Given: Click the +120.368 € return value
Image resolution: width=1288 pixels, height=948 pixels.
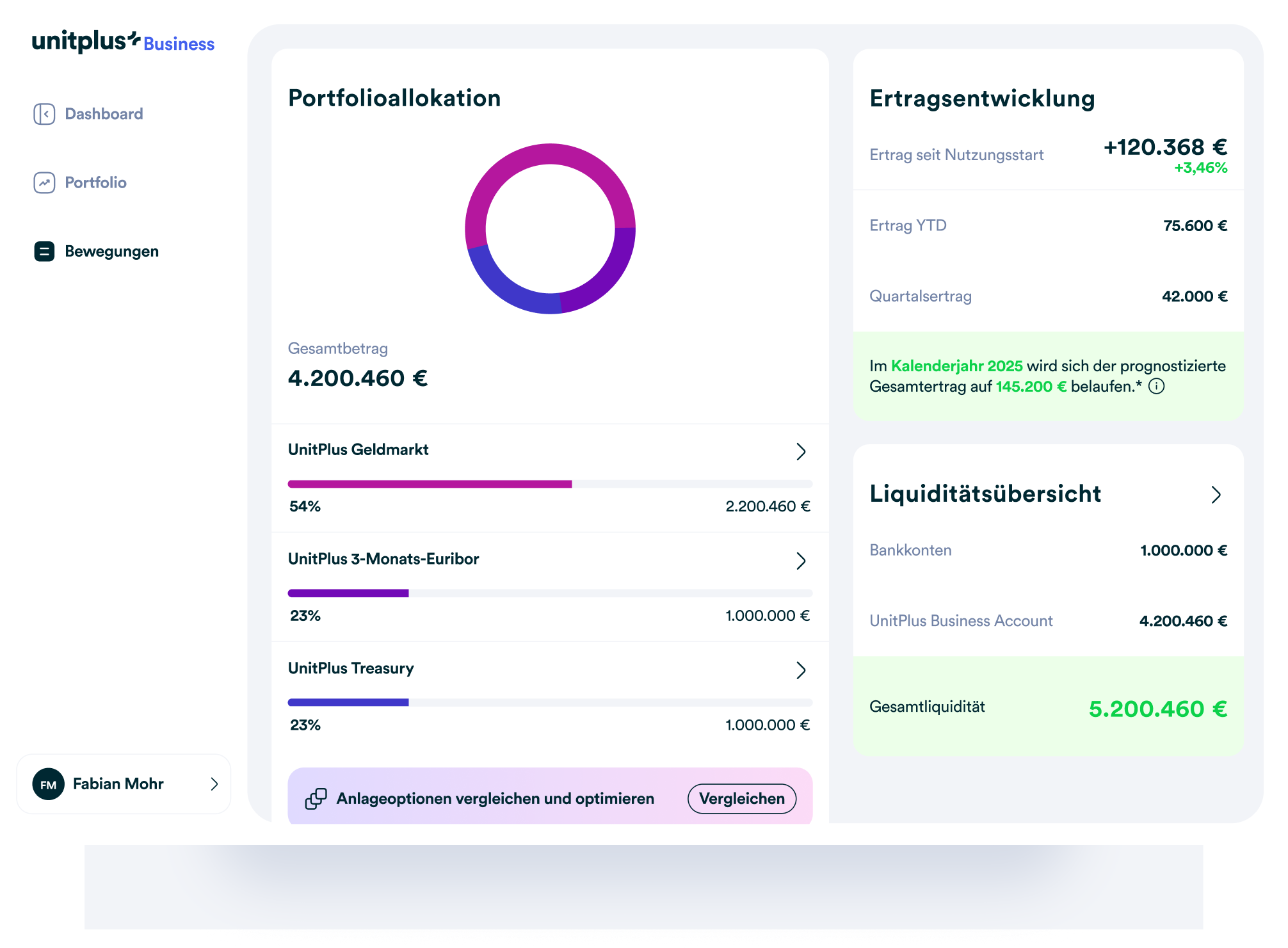Looking at the screenshot, I should [x=1165, y=147].
